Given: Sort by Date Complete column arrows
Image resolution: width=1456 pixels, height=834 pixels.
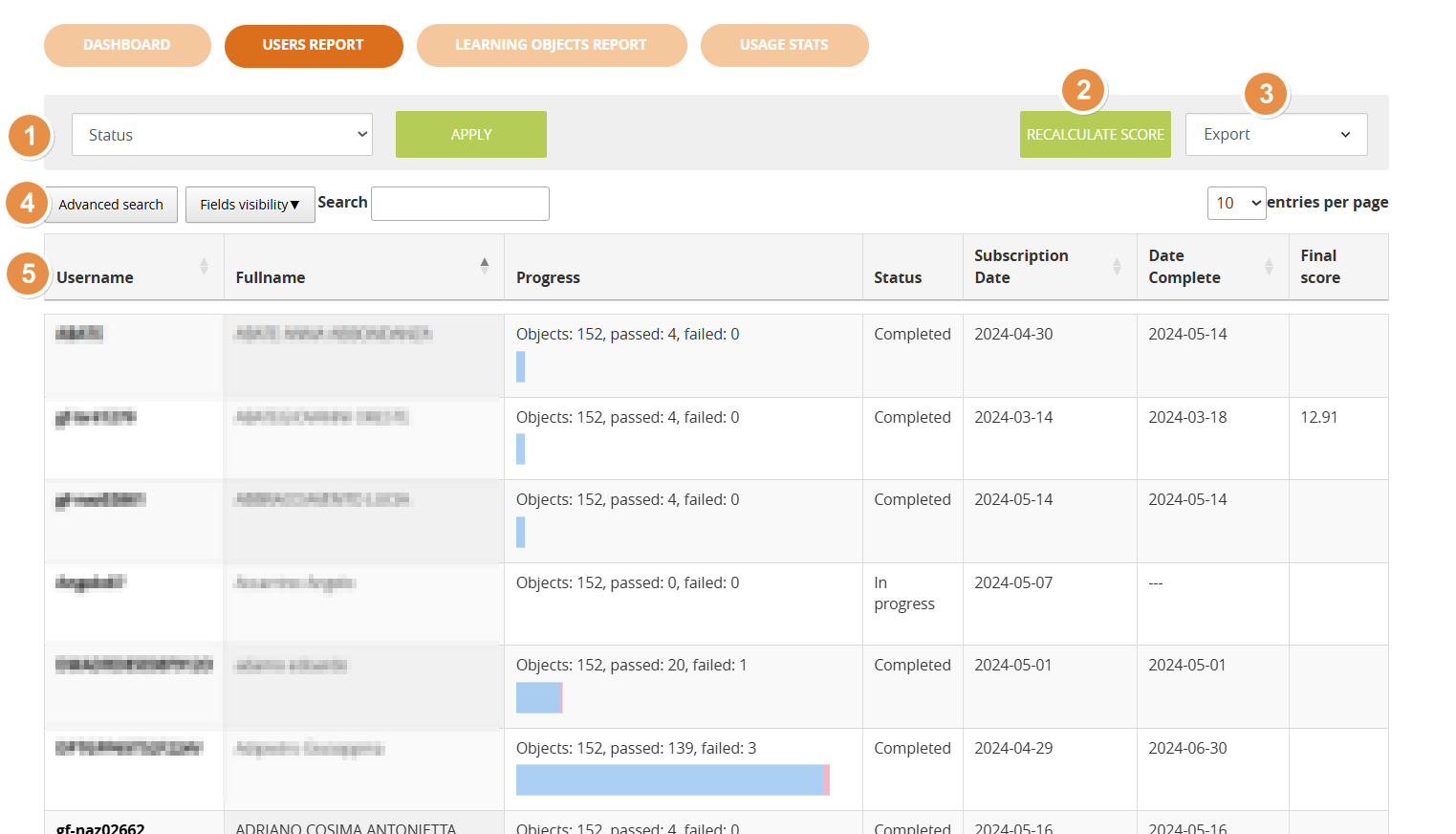Looking at the screenshot, I should point(1269,267).
